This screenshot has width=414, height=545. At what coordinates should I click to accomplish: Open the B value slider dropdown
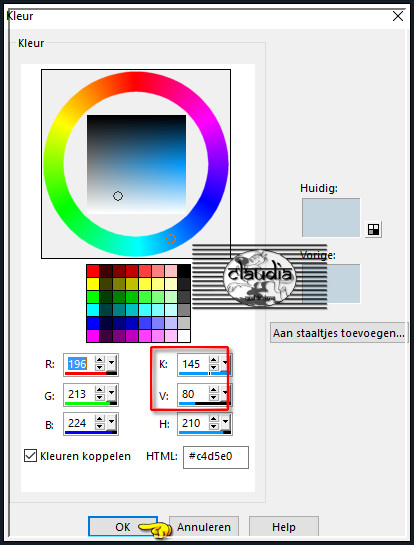coord(111,423)
